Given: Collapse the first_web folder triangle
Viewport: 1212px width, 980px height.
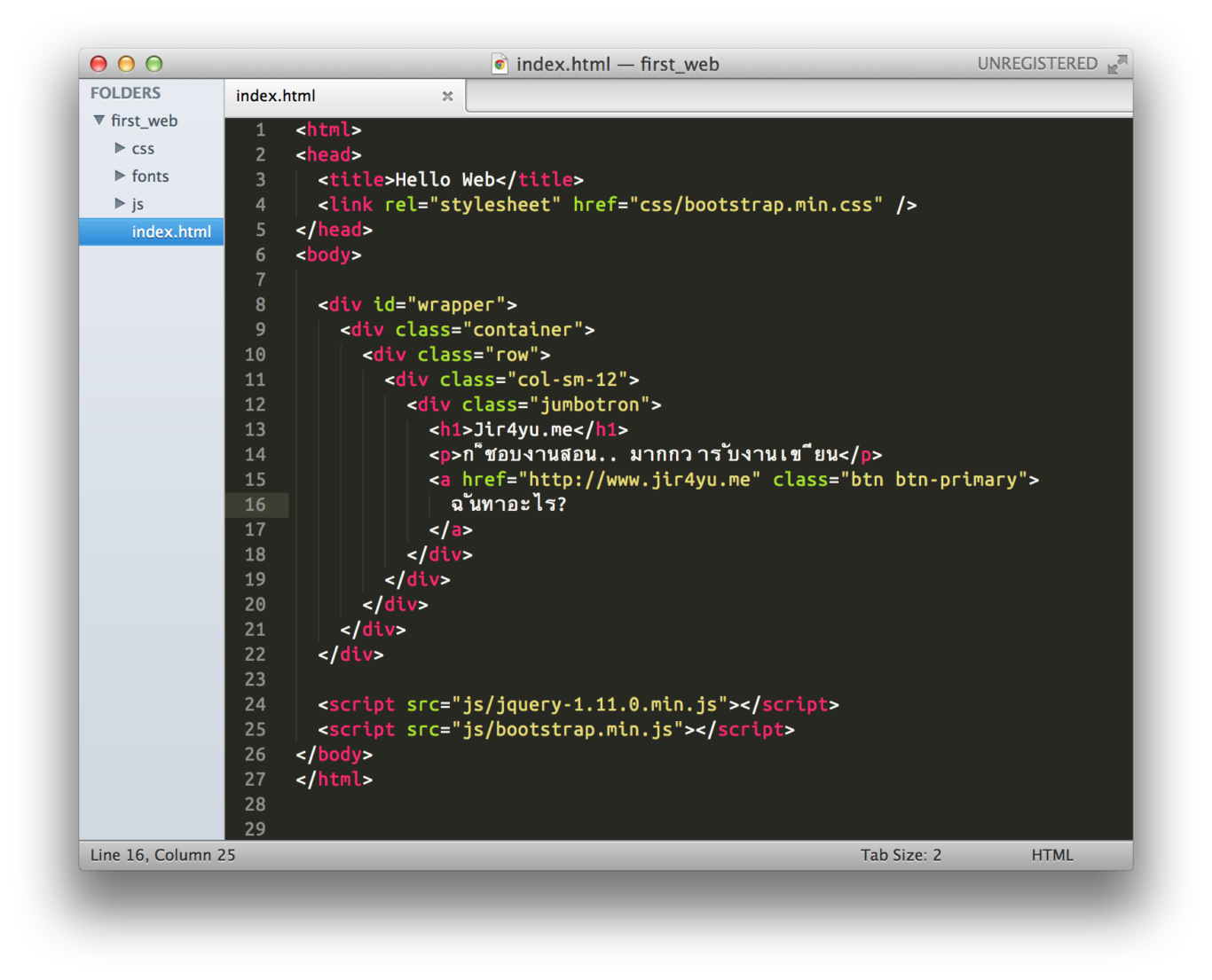Looking at the screenshot, I should 99,120.
